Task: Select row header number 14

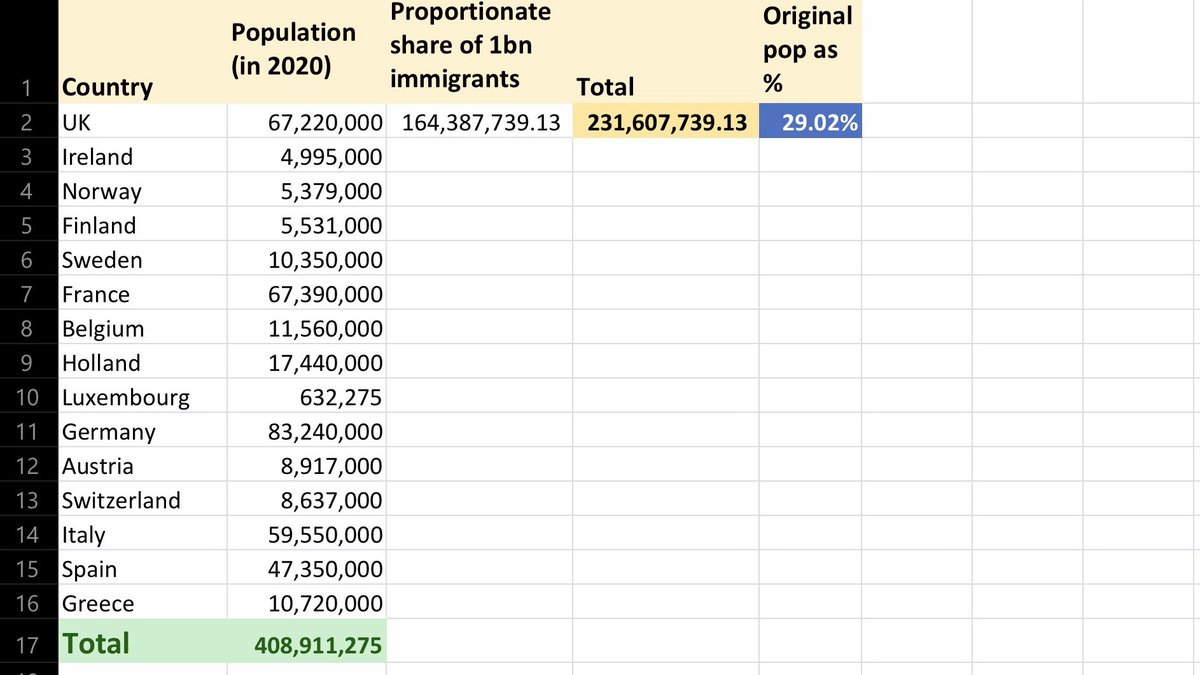Action: pos(29,534)
